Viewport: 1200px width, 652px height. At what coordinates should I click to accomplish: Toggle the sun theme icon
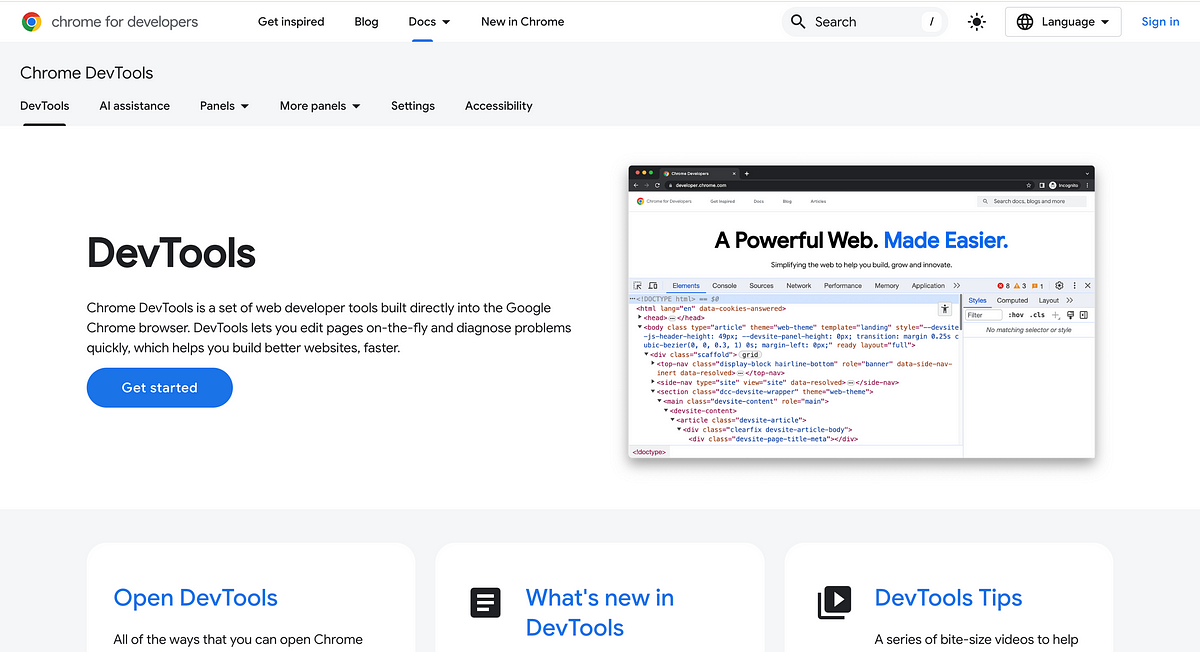point(977,21)
